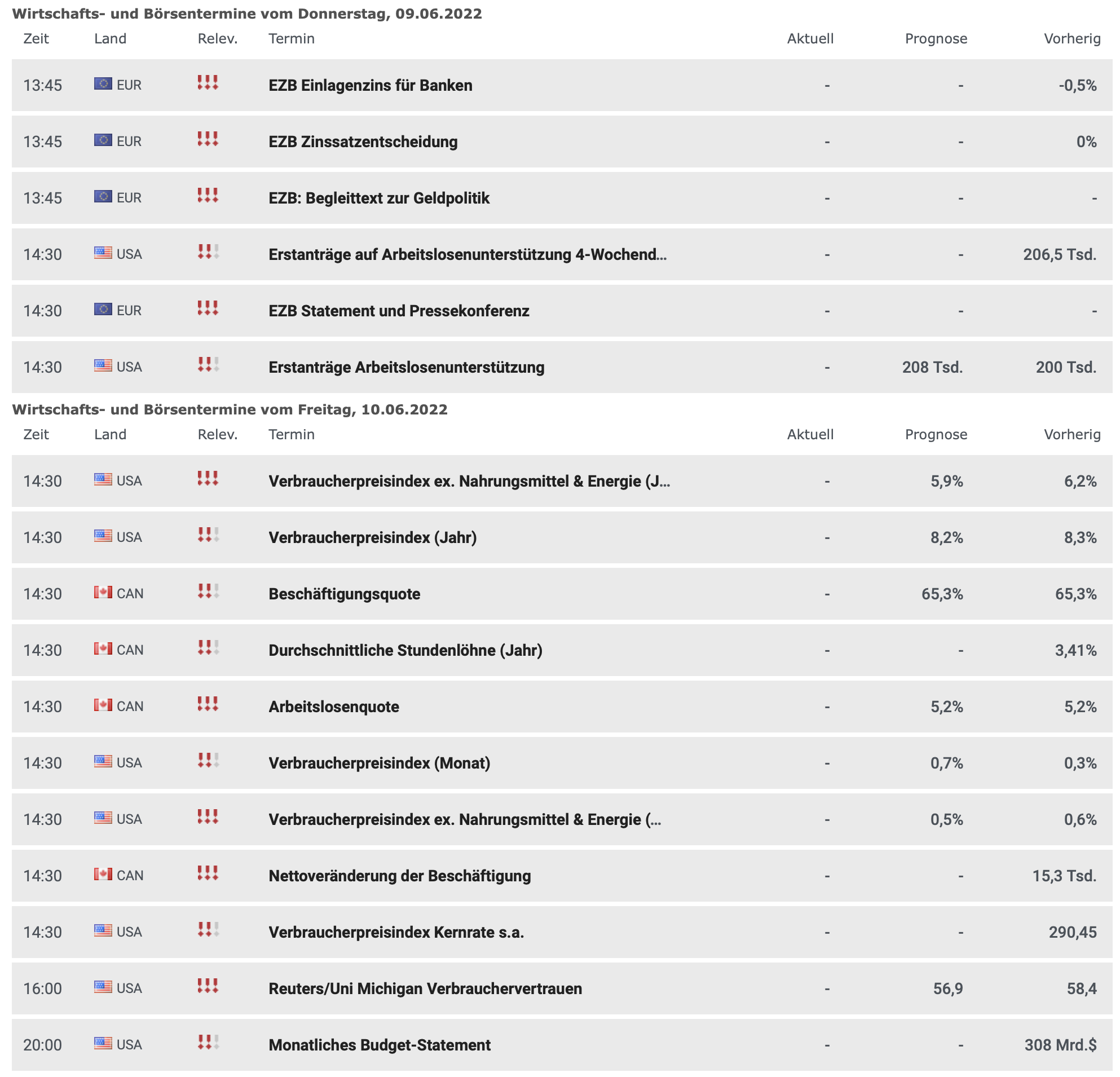
Task: Click relevance marks for Beschäftigungsquote
Action: pos(208,592)
